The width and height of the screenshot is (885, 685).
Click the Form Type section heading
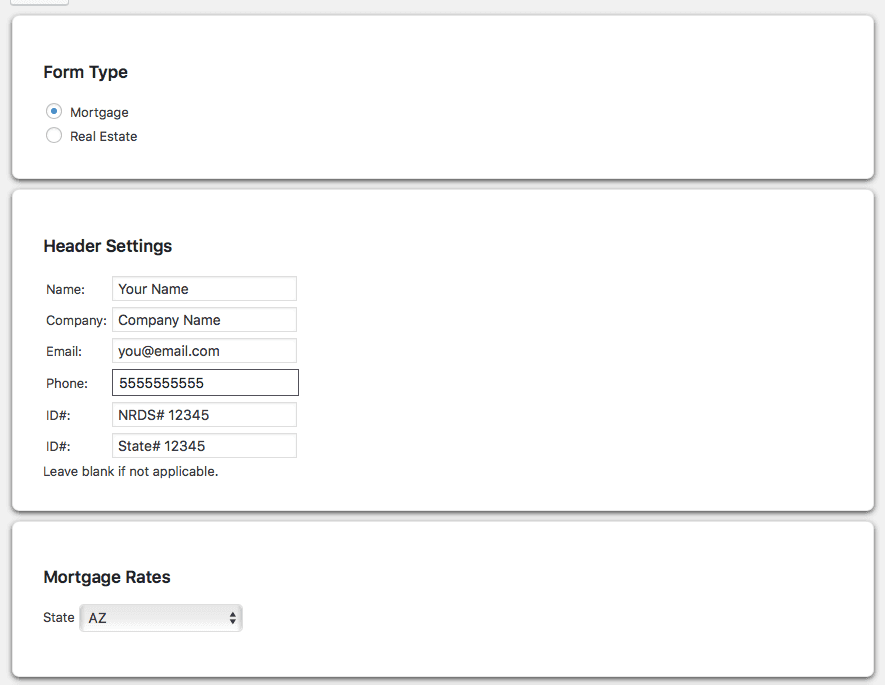pyautogui.click(x=86, y=72)
